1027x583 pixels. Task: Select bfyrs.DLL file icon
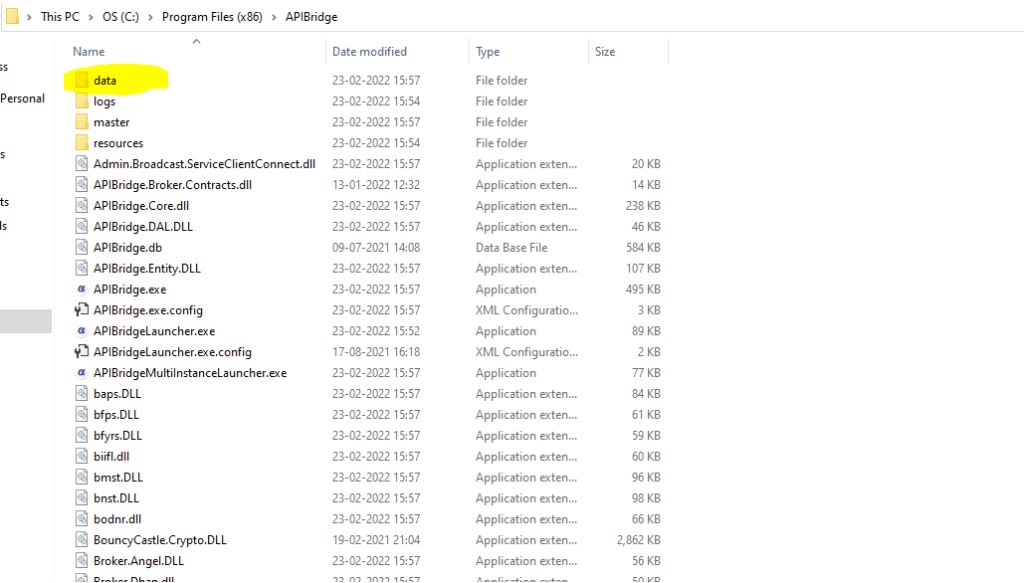click(x=81, y=436)
